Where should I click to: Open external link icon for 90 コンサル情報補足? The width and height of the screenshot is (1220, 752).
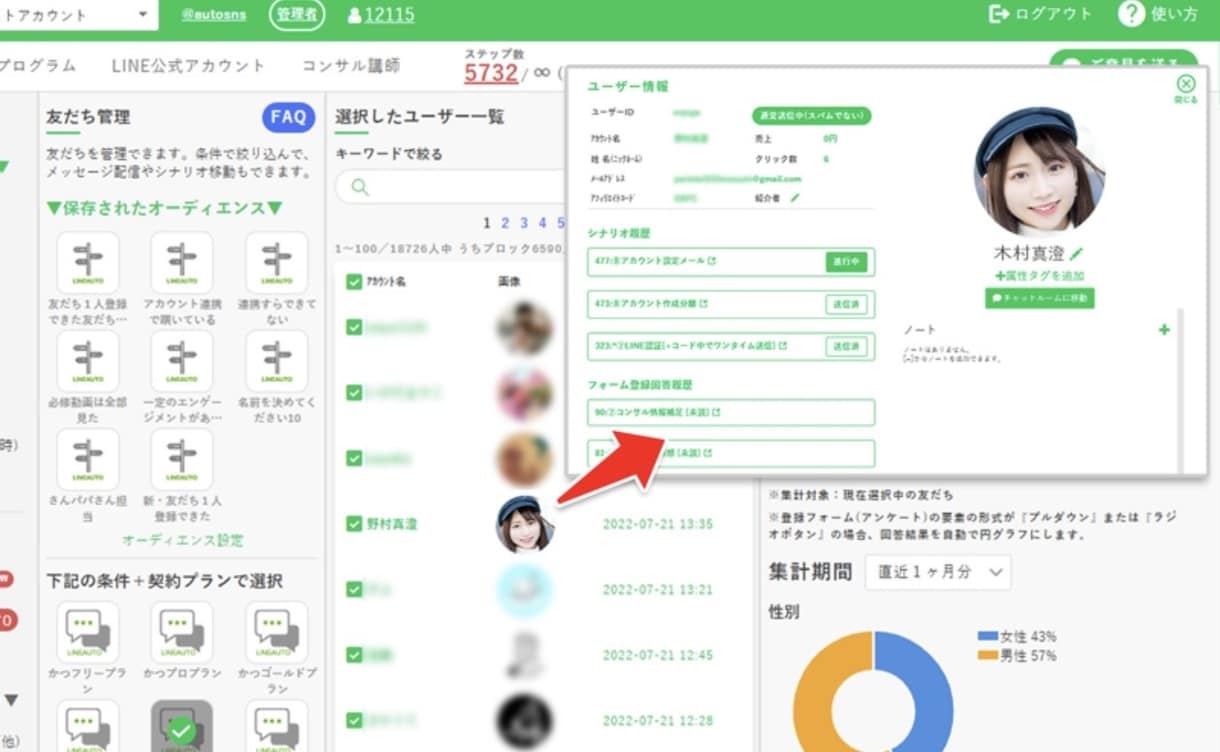[716, 412]
